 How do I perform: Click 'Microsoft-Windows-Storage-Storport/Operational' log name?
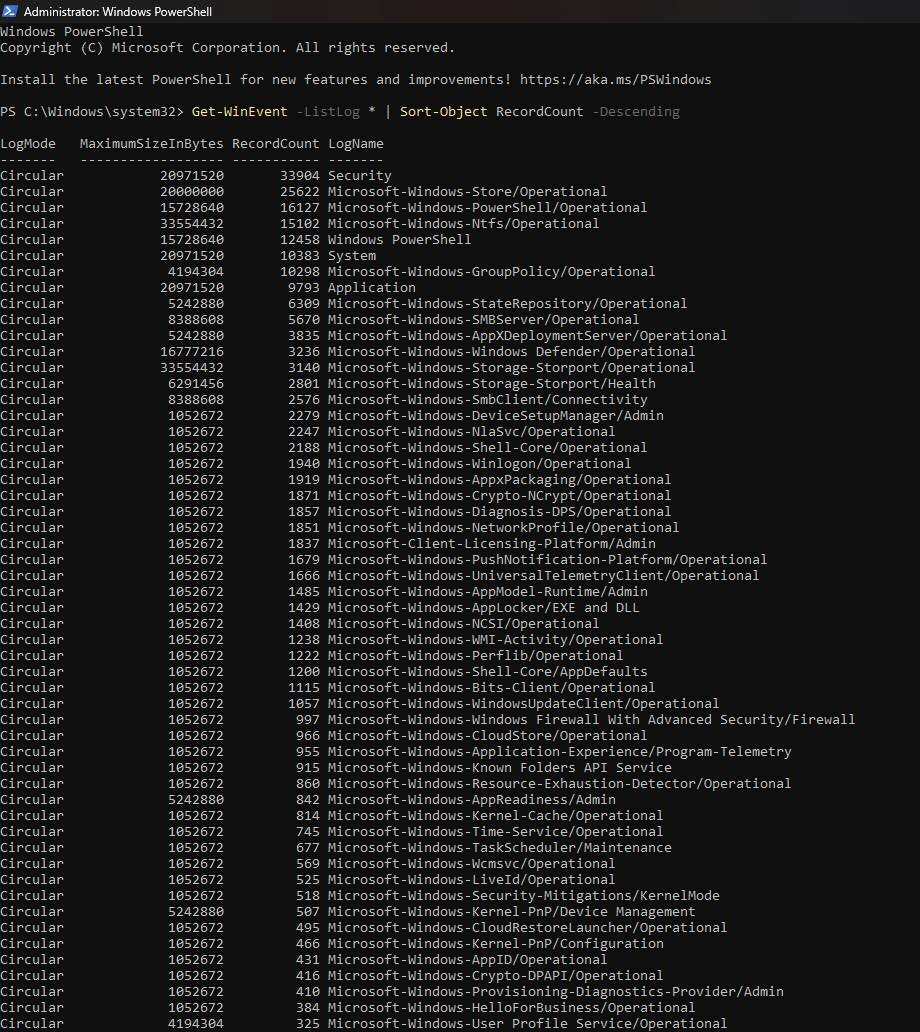click(x=511, y=368)
